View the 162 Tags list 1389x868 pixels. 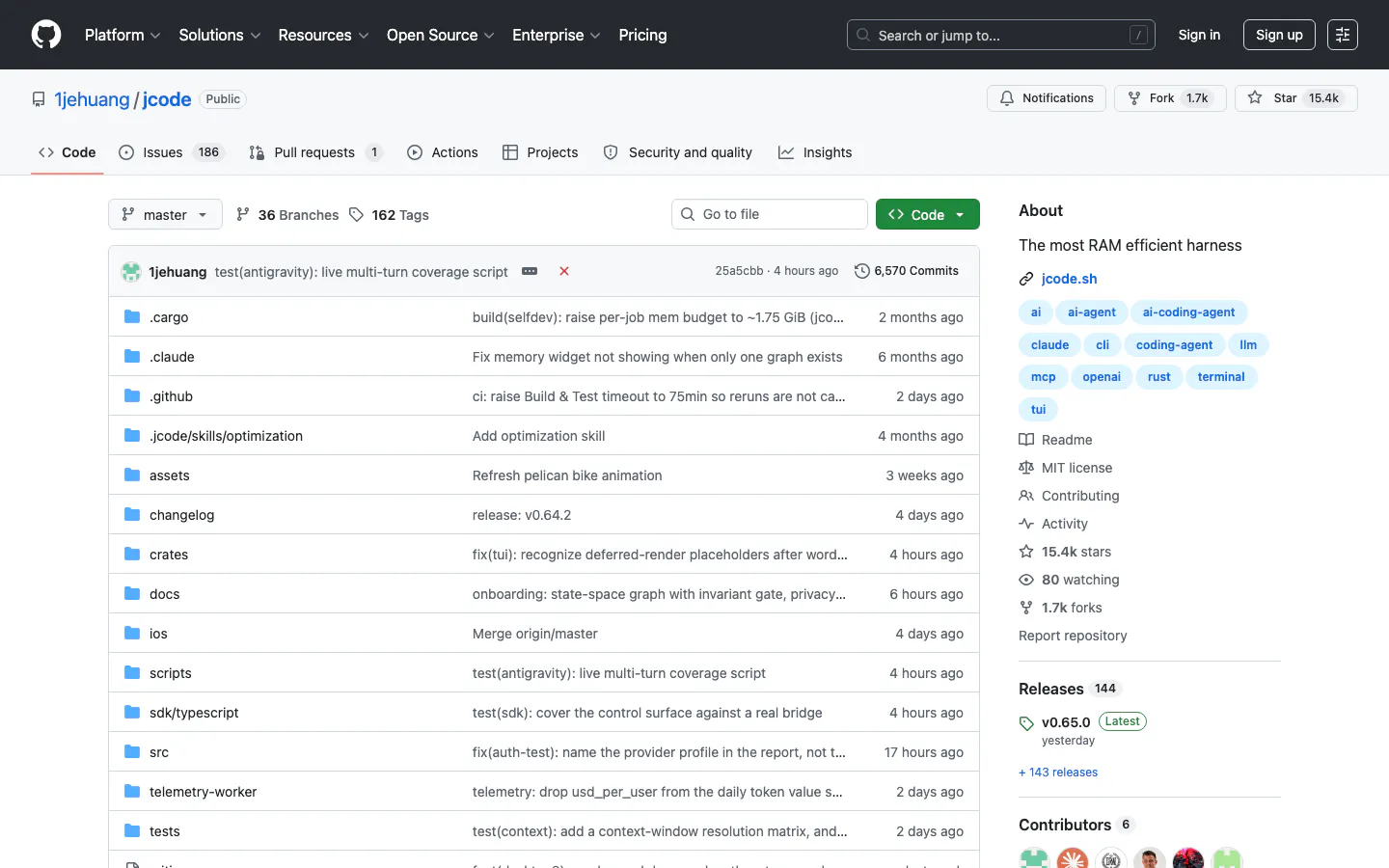coord(390,215)
